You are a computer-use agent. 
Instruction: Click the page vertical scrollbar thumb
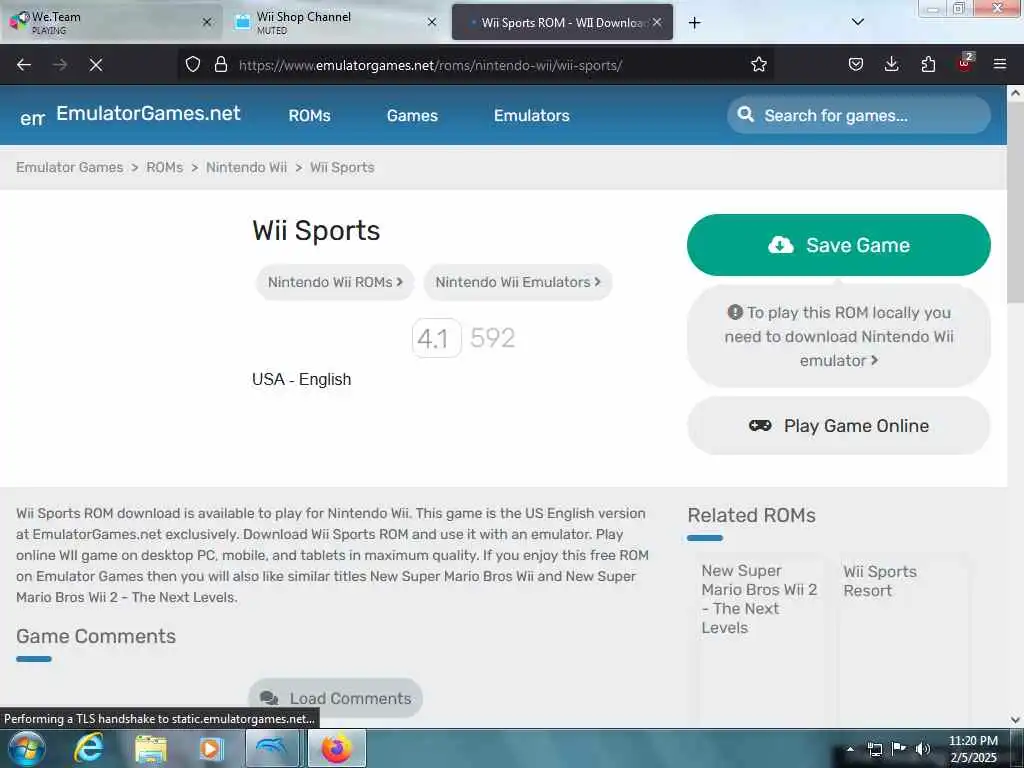[1015, 202]
